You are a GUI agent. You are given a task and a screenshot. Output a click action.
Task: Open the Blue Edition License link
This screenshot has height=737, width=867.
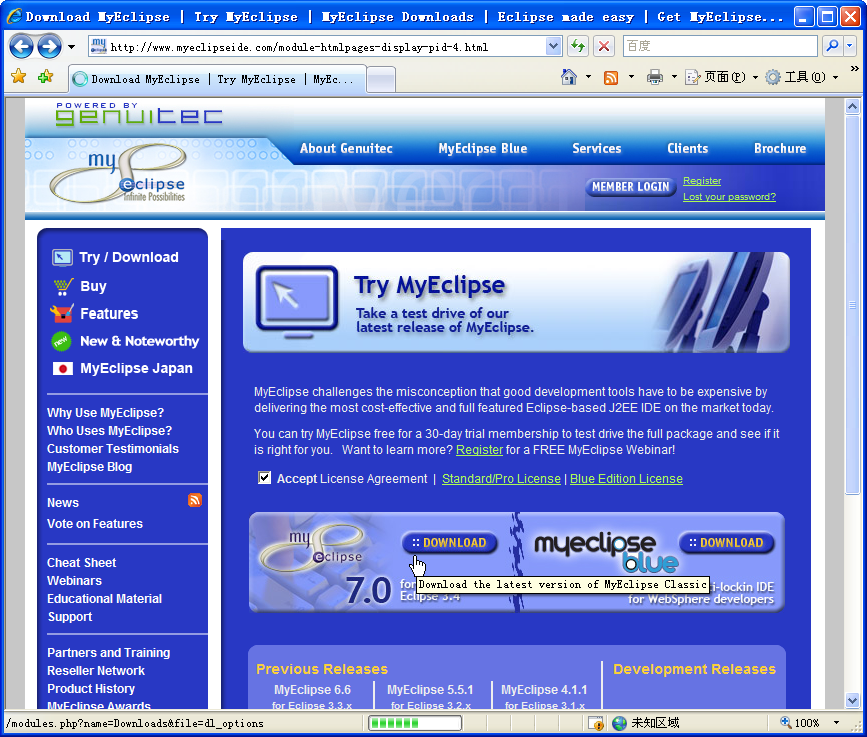(x=626, y=479)
